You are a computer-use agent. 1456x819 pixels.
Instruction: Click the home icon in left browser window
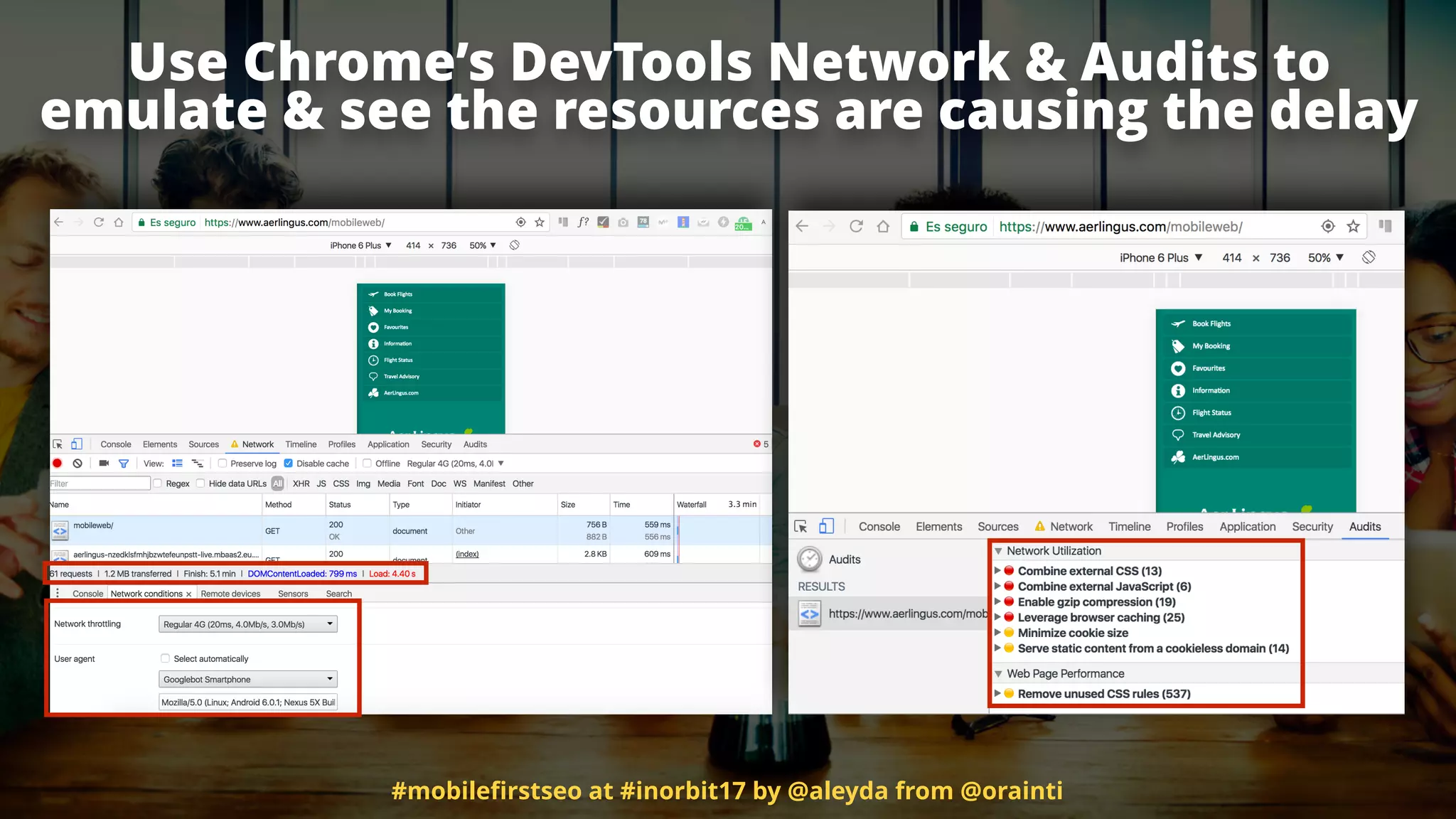point(119,223)
